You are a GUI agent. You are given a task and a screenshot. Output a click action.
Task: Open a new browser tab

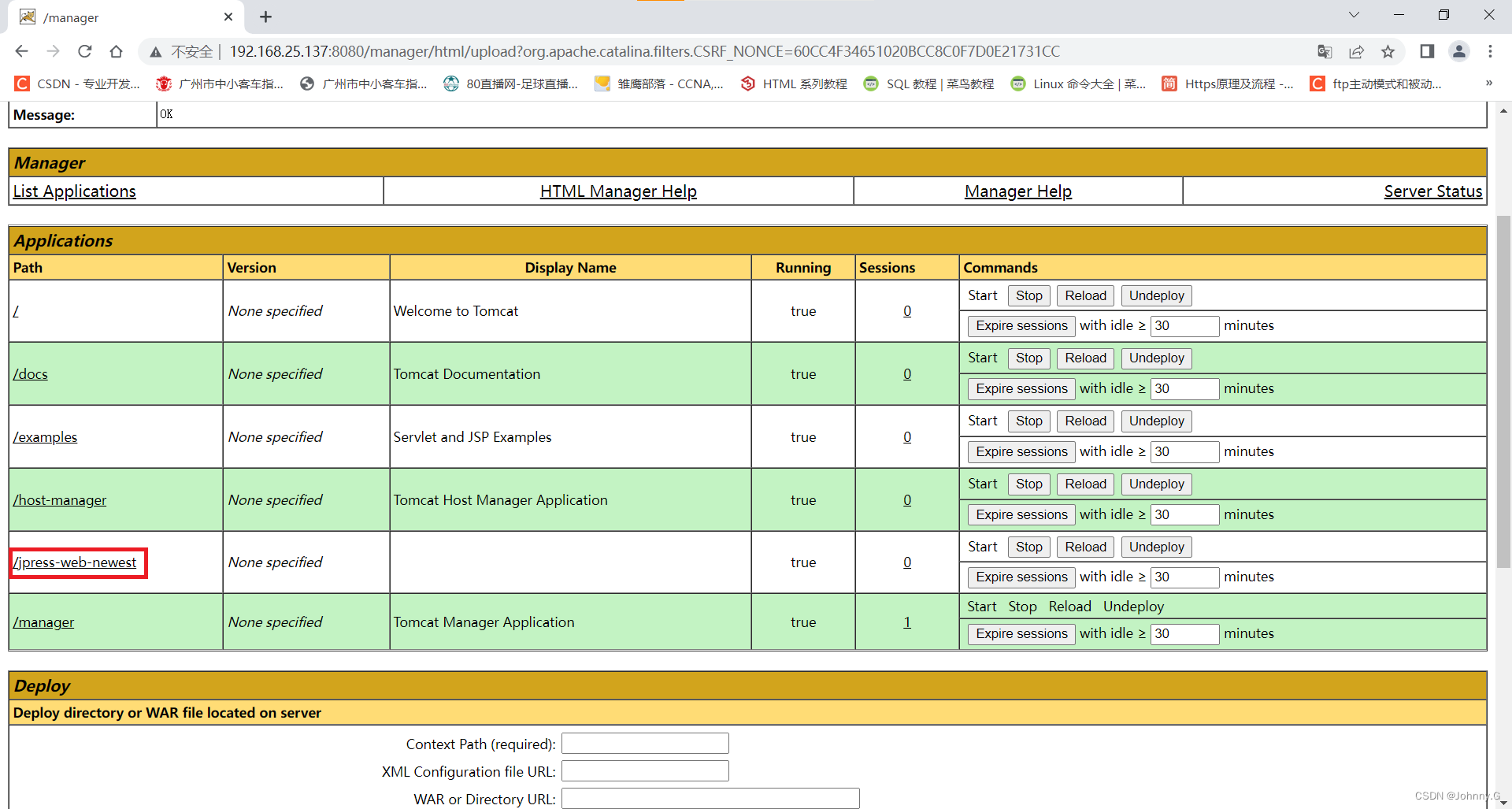coord(265,17)
